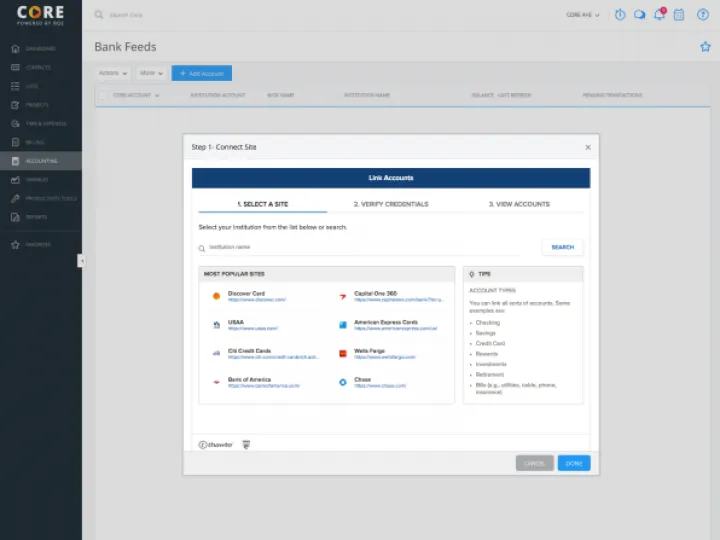720x540 pixels.
Task: Select the Bank of America logo
Action: pos(216,382)
